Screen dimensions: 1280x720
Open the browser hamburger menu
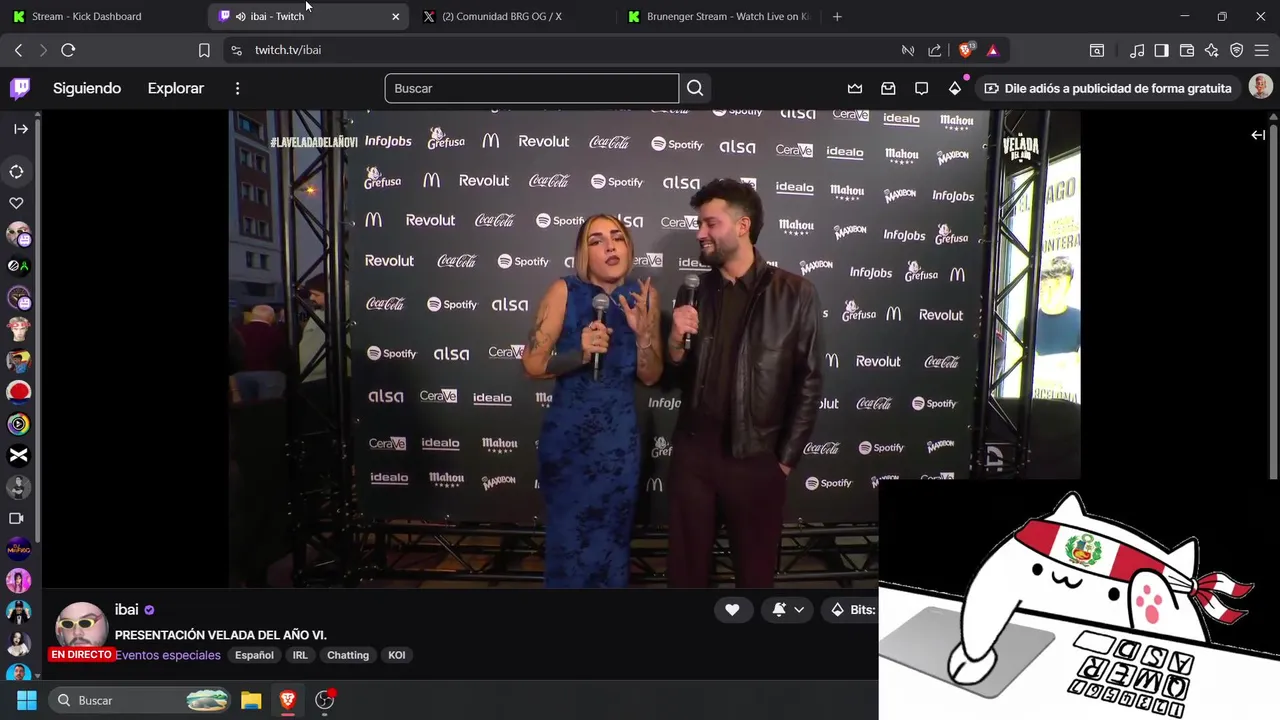click(x=1262, y=50)
